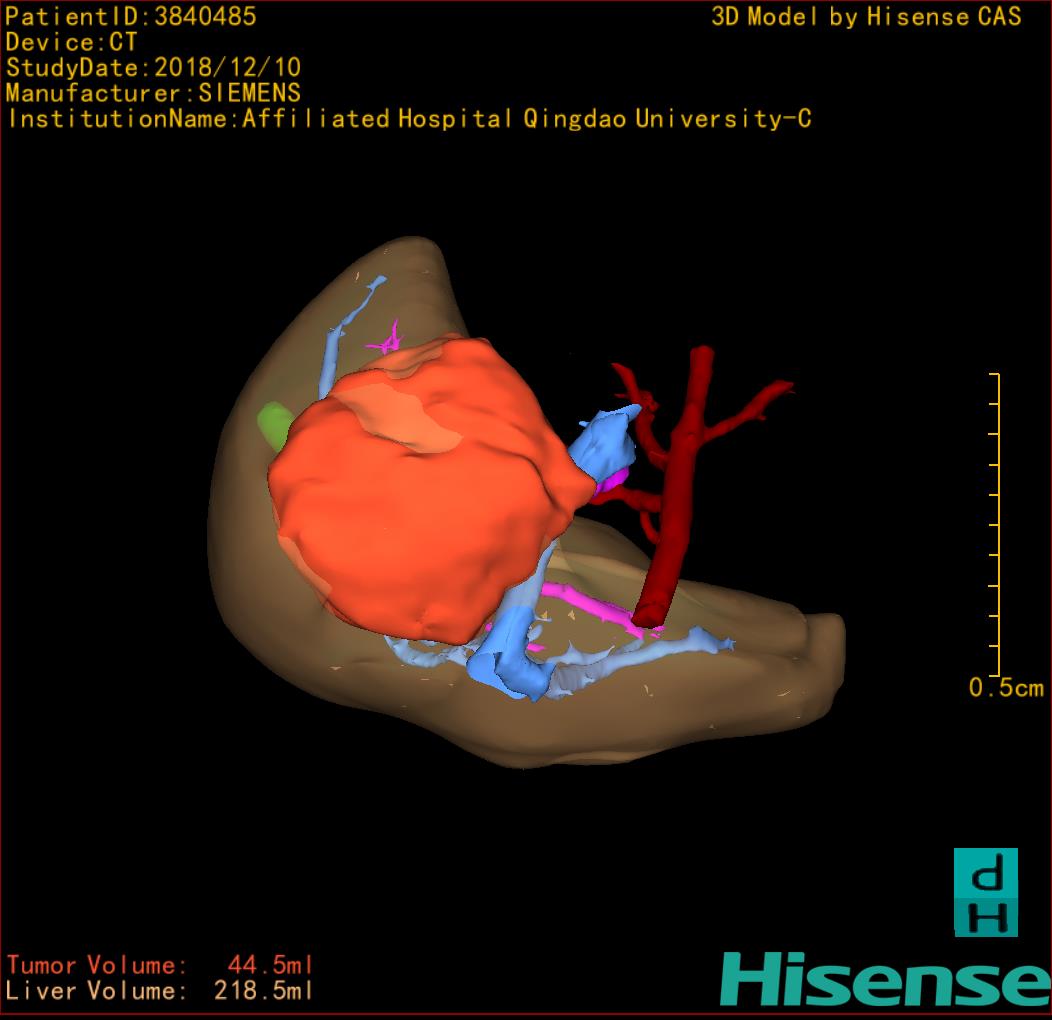Click the InstitutionName line
Viewport: 1052px width, 1020px height.
pyautogui.click(x=408, y=119)
